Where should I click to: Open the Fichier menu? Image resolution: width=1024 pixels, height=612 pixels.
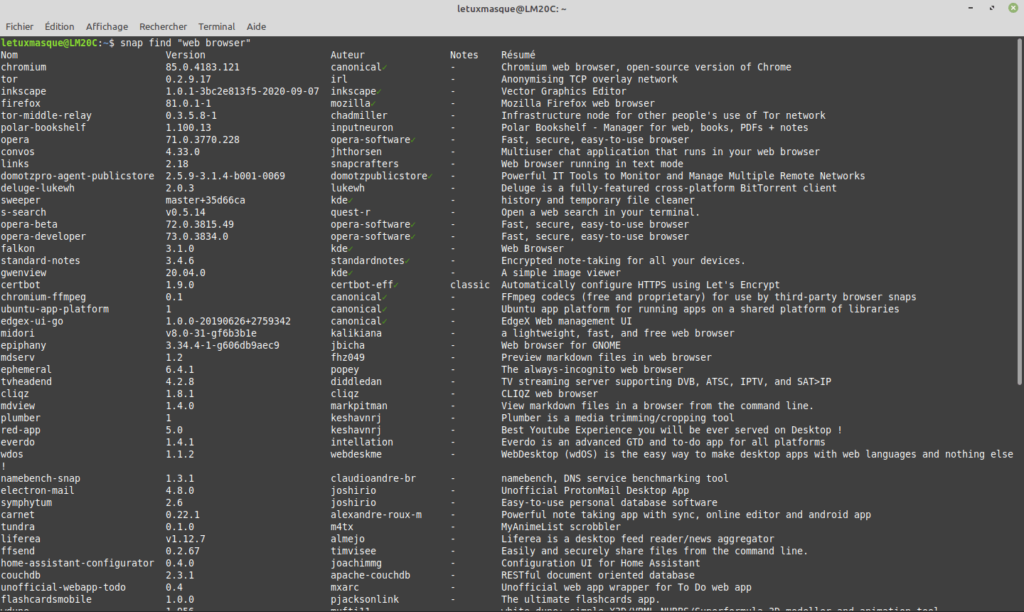click(19, 26)
